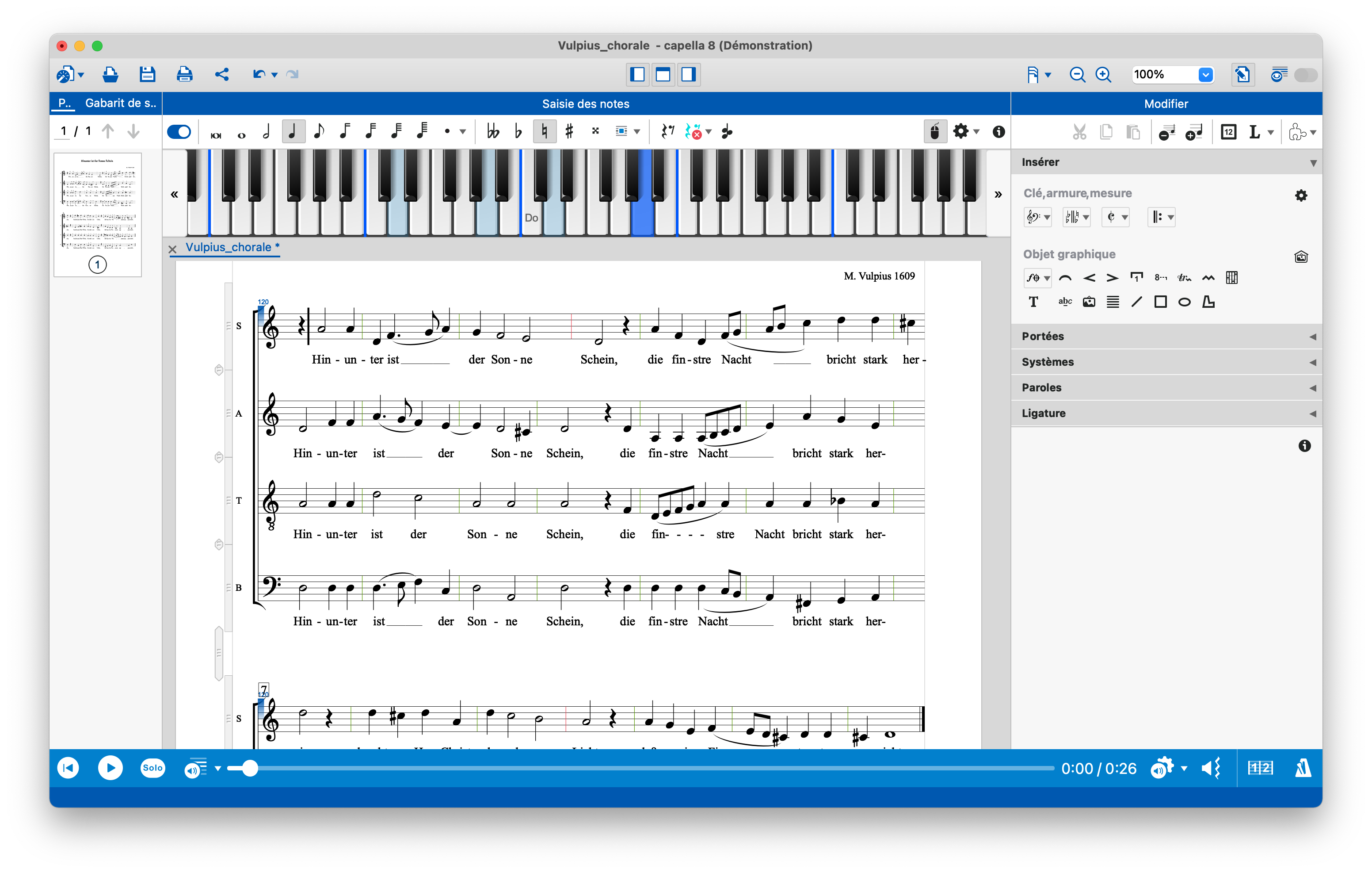Choose the sharp accidental
Image resolution: width=1372 pixels, height=873 pixels.
pyautogui.click(x=569, y=132)
